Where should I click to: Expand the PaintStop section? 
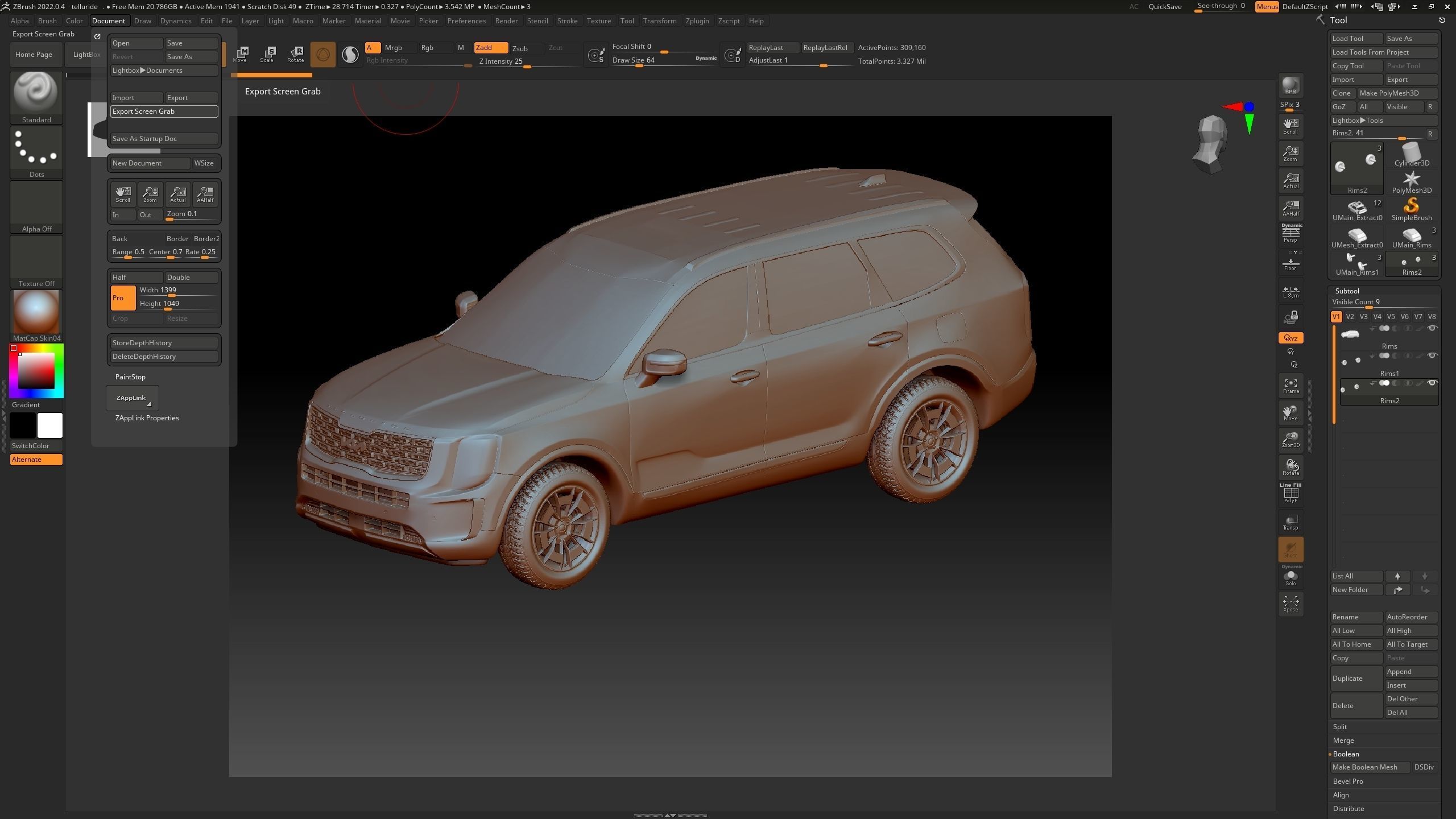point(130,377)
